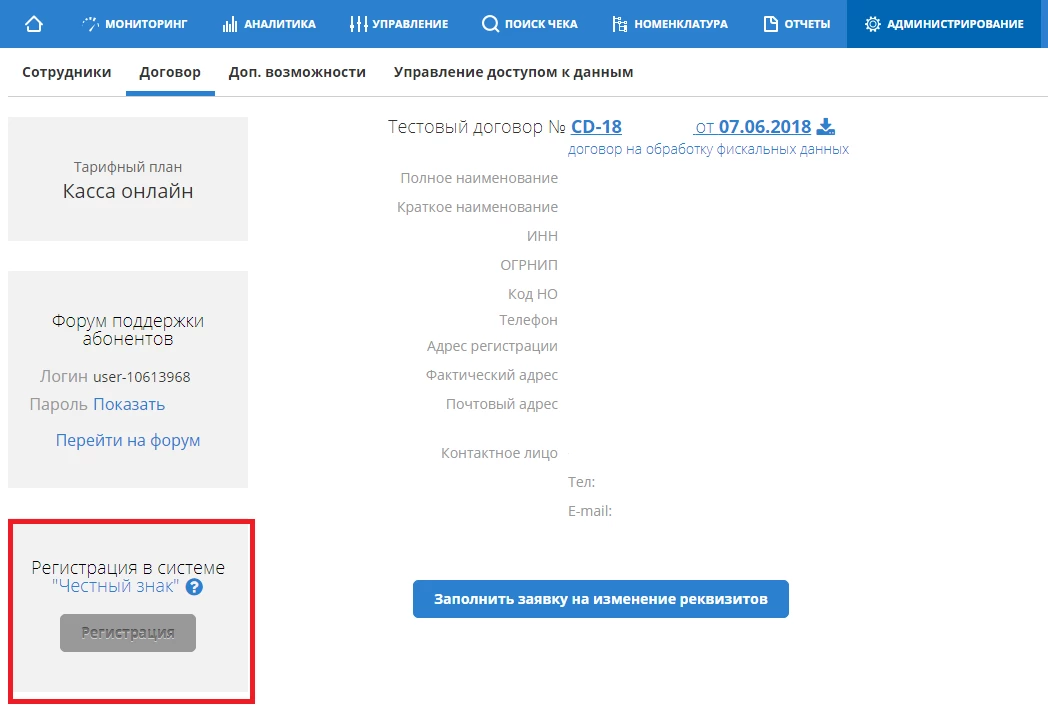This screenshot has height=722, width=1048.
Task: Click the home icon in navigation bar
Action: (34, 24)
